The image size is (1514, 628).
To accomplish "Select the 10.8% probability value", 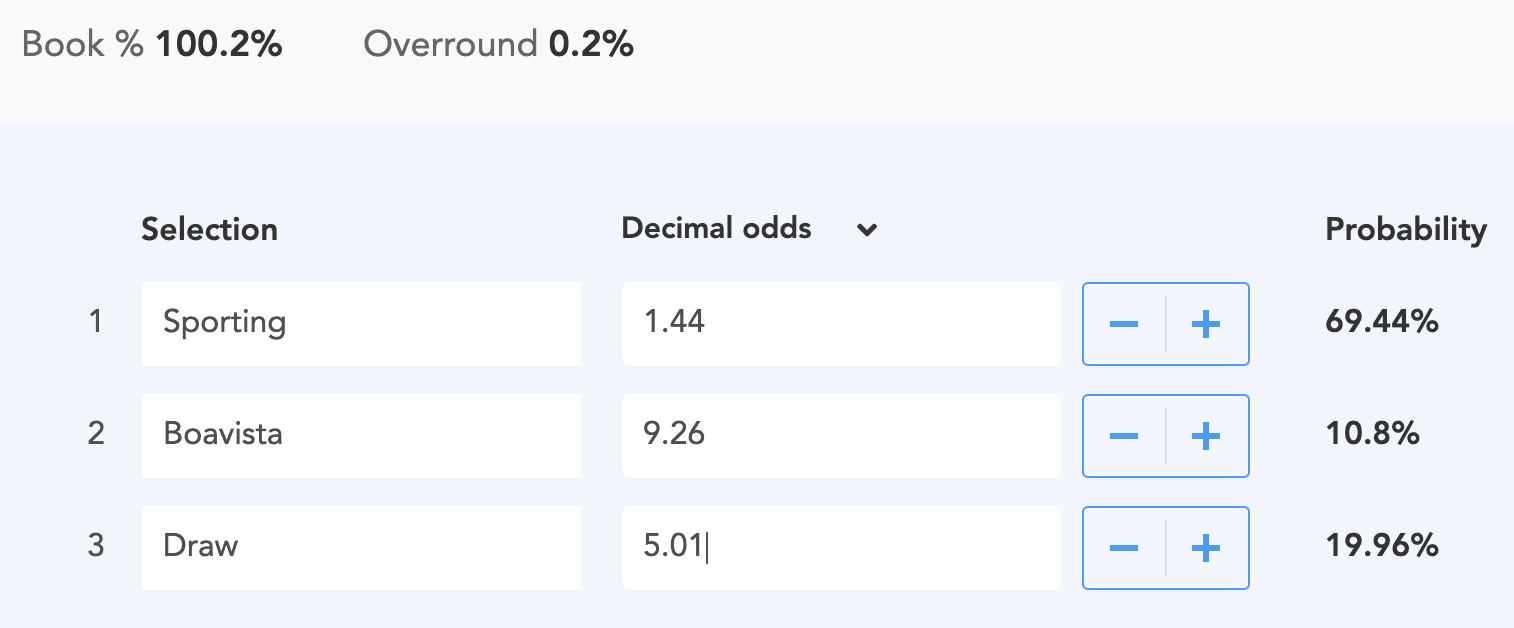I will click(x=1372, y=434).
